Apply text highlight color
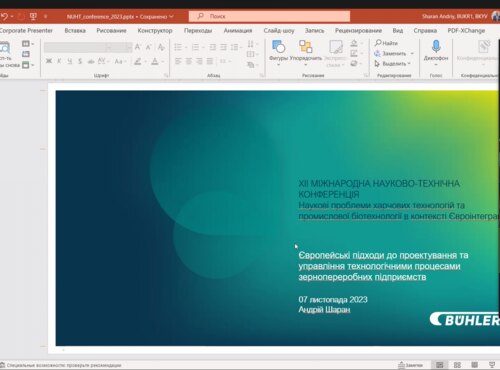This screenshot has width=500, height=370. (x=138, y=61)
